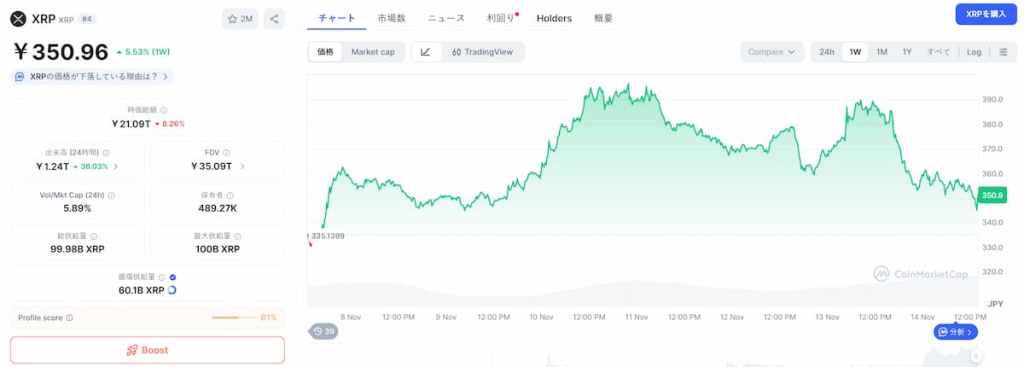
Task: Click the 99.98B XRP total supply value
Action: coord(77,249)
